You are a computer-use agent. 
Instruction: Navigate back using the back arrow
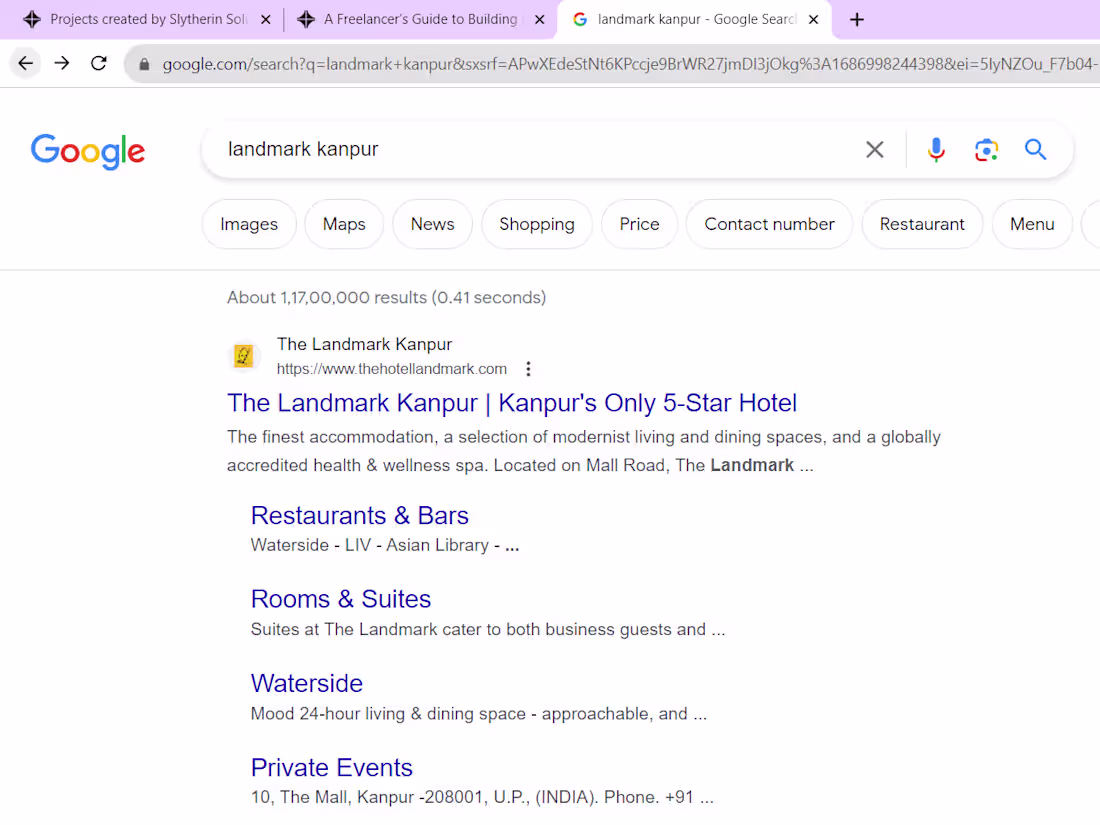click(25, 62)
